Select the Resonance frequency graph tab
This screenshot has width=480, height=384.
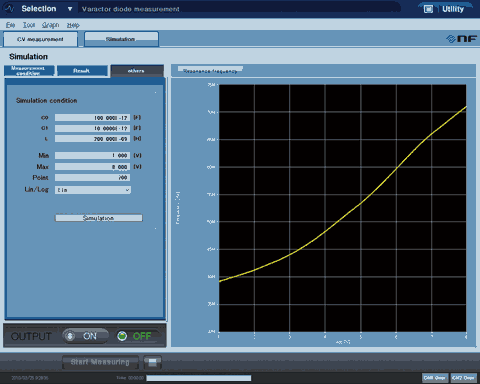click(x=210, y=70)
